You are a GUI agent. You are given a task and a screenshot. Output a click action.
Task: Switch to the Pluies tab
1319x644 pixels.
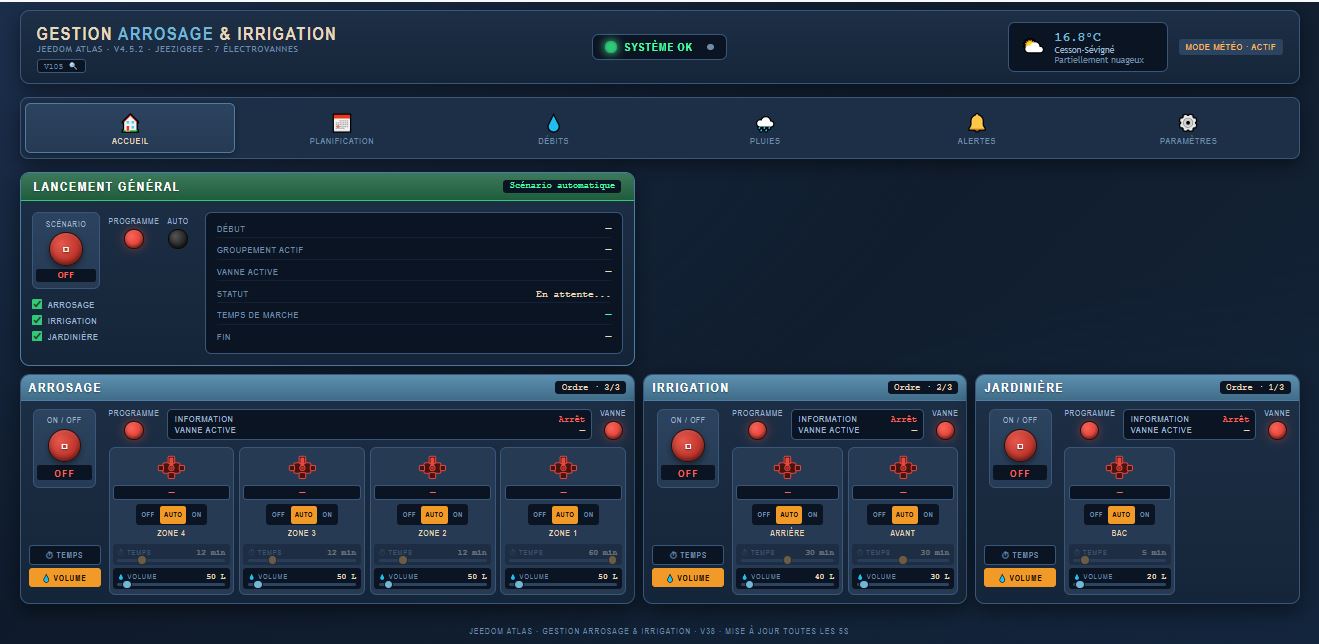coord(765,129)
